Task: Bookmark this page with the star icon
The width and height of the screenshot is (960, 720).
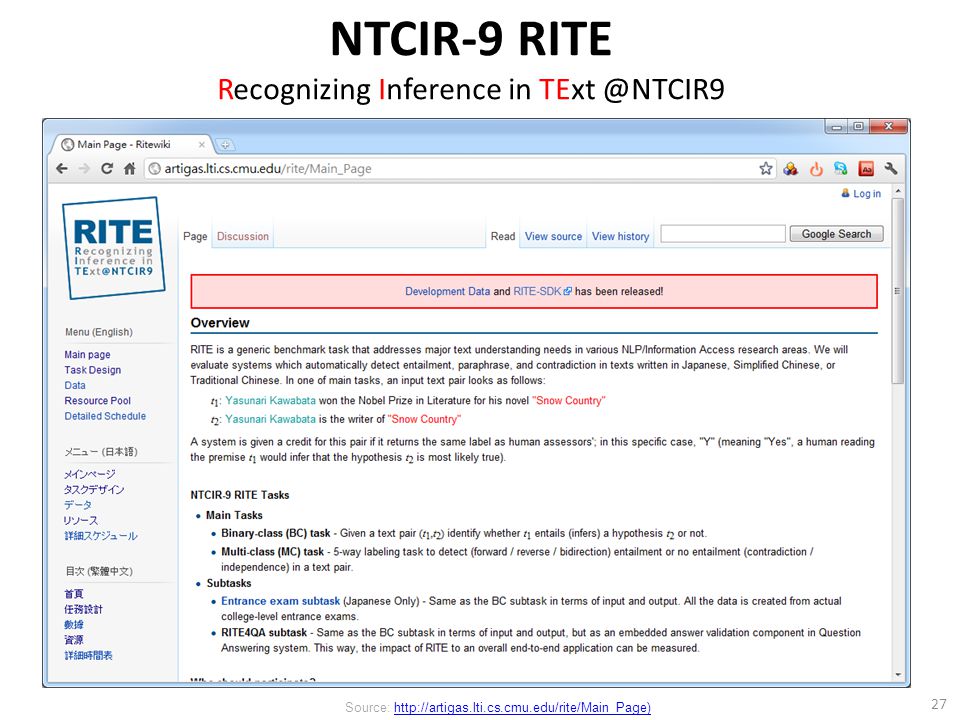Action: [765, 168]
